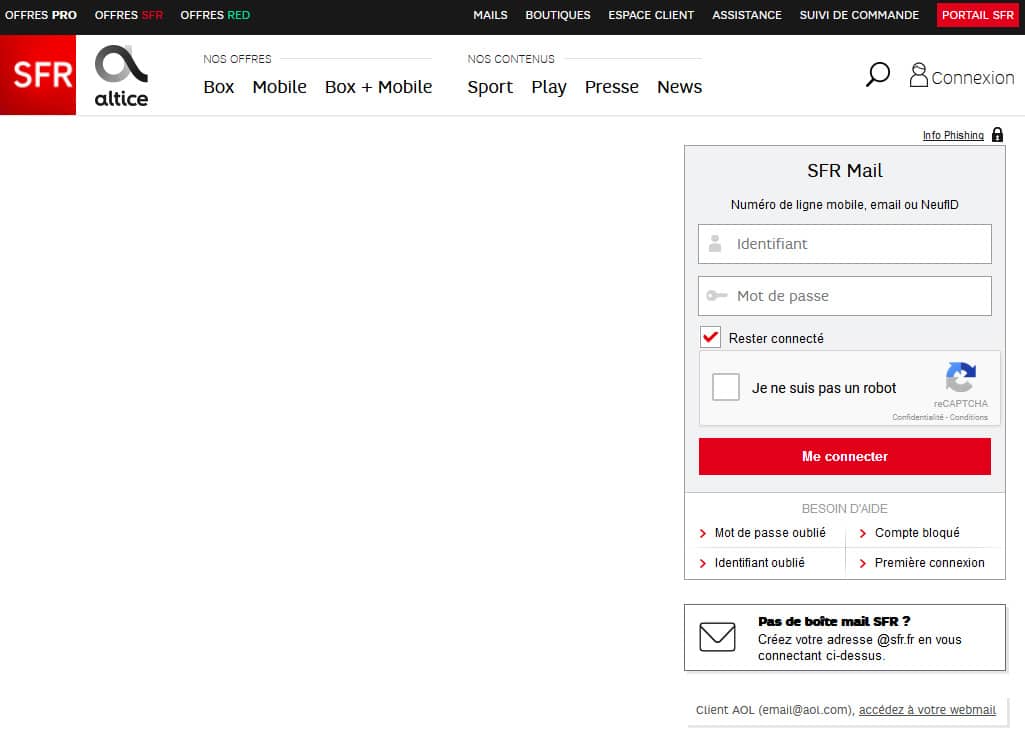Open Suivi de commande in the top bar
This screenshot has height=737, width=1025.
859,15
